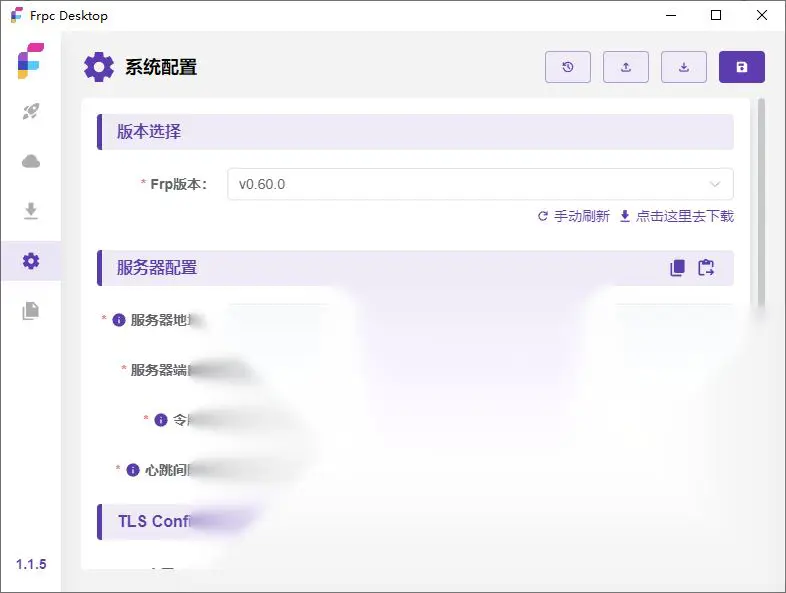Screen dimensions: 786x593
Task: Paste into the 服务器配置 section
Action: [706, 268]
